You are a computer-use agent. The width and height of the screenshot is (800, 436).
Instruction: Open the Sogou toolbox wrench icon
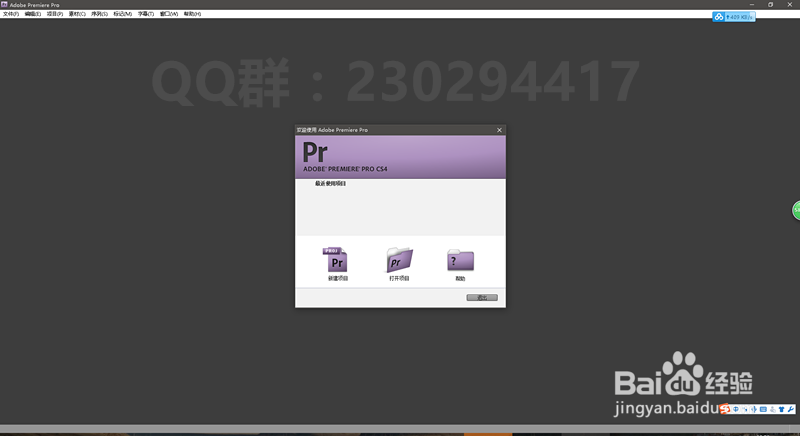pyautogui.click(x=791, y=409)
